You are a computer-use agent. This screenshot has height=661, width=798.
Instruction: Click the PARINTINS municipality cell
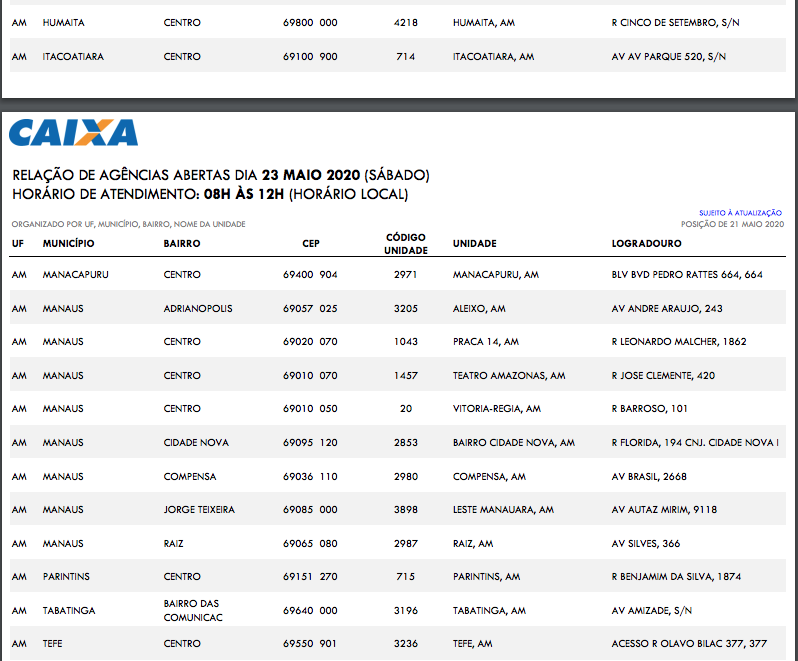pos(67,577)
